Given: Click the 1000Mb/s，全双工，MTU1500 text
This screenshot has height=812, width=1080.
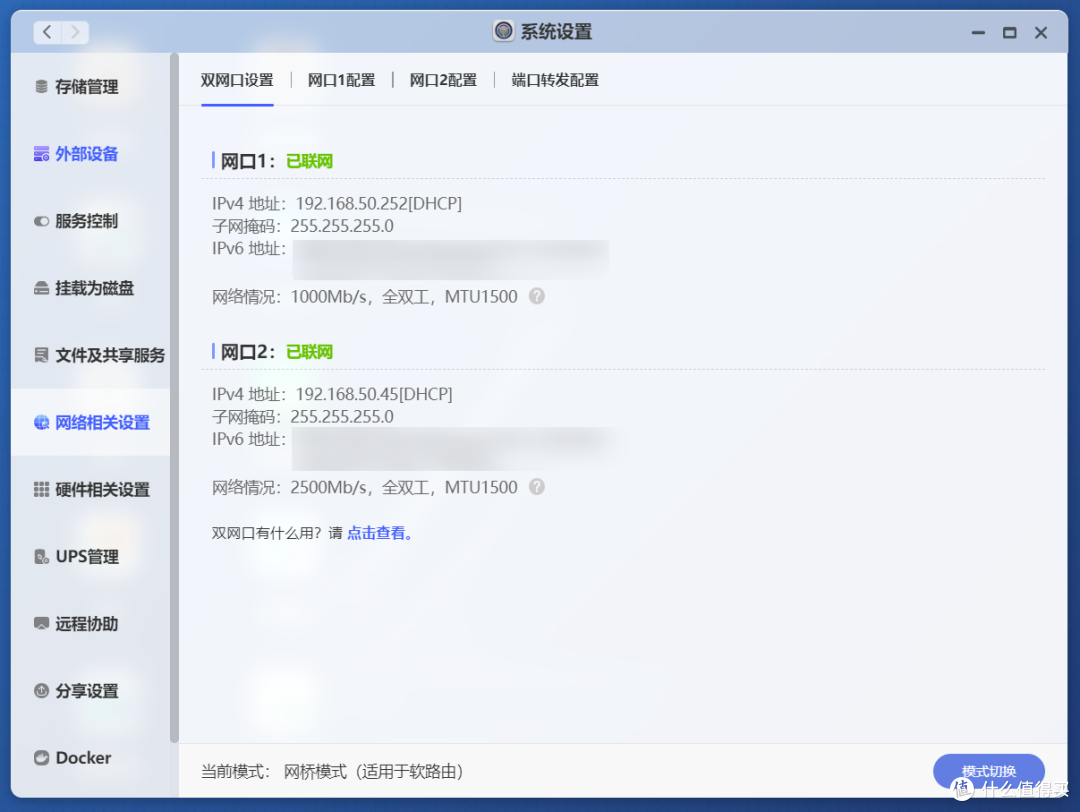Looking at the screenshot, I should coord(404,297).
